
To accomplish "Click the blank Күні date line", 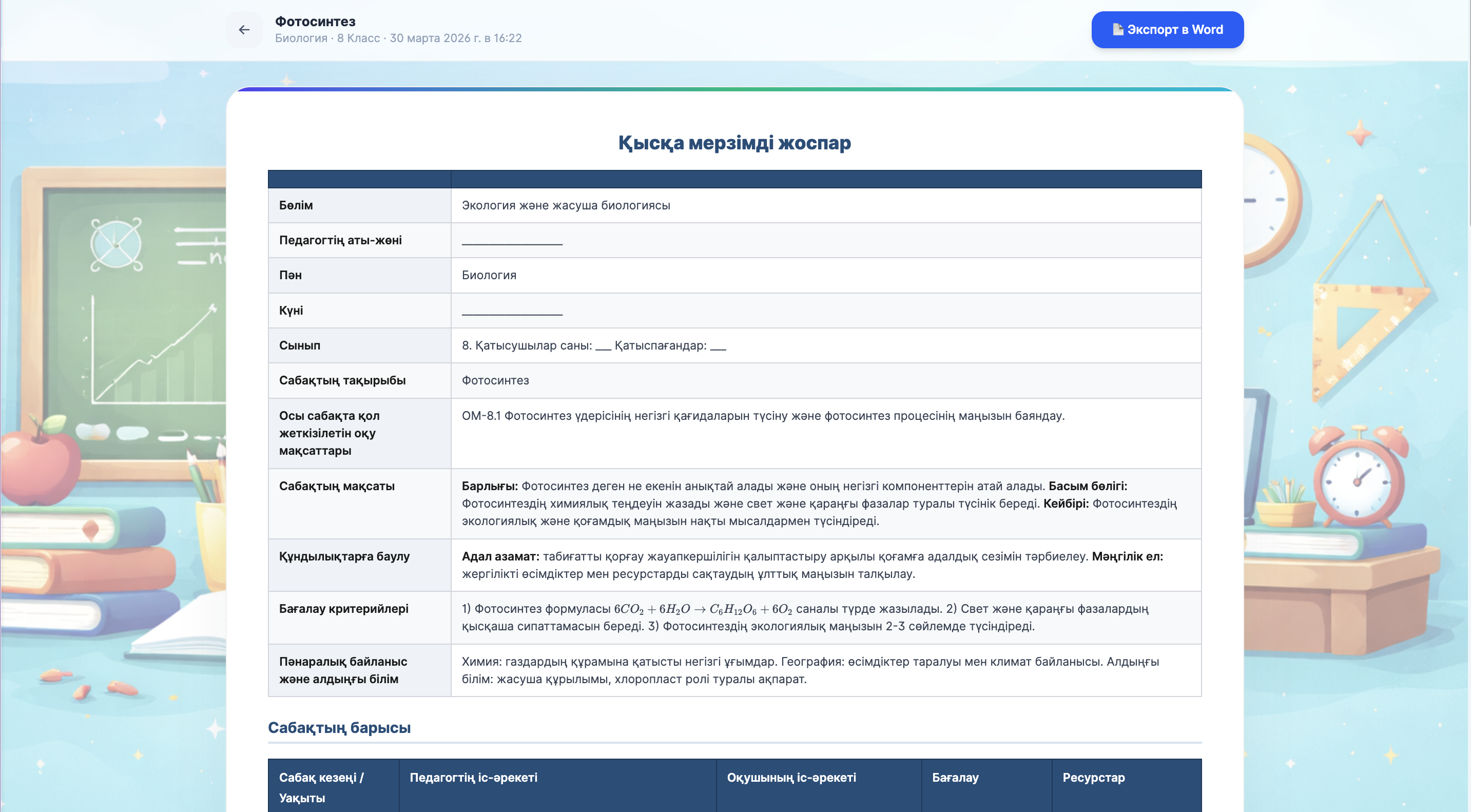I will pyautogui.click(x=512, y=311).
